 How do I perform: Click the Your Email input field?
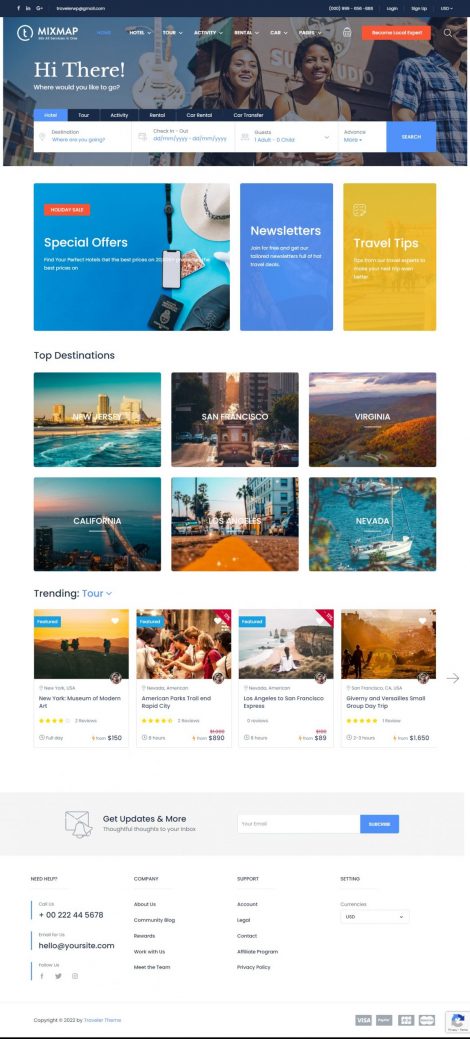point(298,824)
